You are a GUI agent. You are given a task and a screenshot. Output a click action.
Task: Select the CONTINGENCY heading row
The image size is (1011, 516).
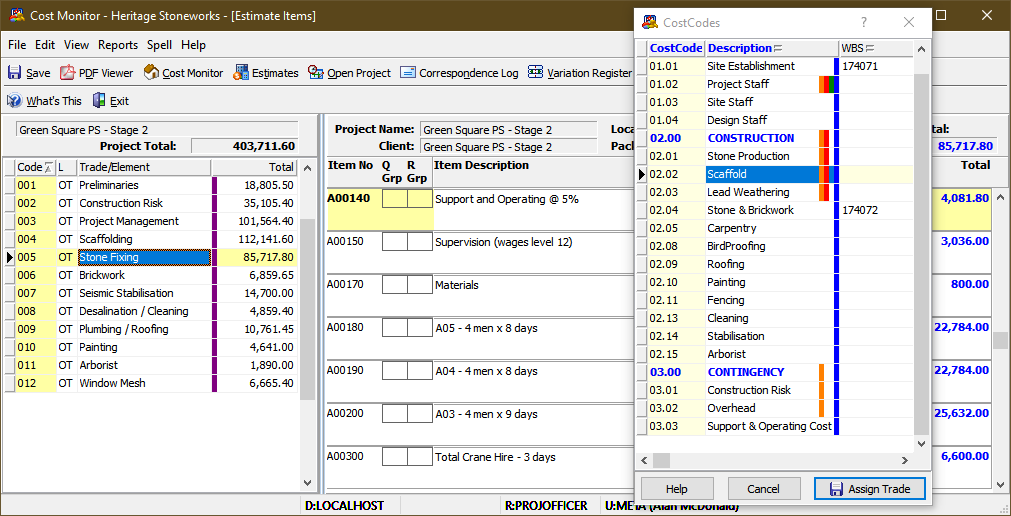coord(774,372)
